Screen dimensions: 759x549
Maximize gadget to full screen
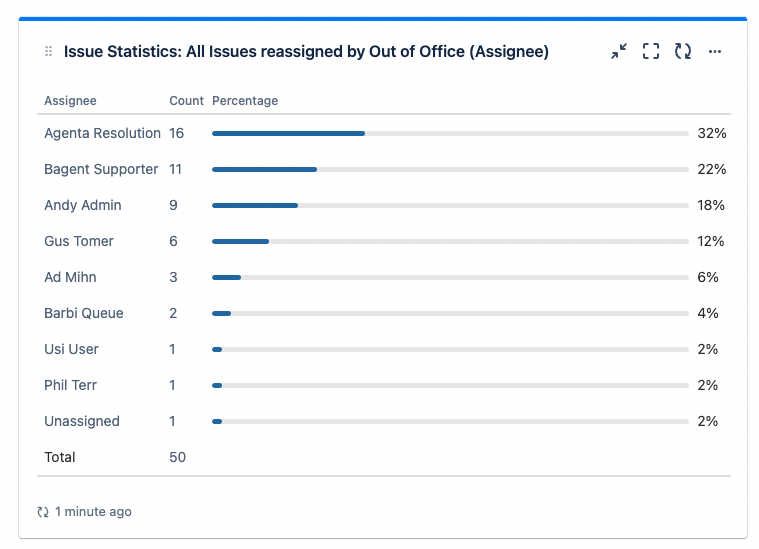(x=651, y=51)
